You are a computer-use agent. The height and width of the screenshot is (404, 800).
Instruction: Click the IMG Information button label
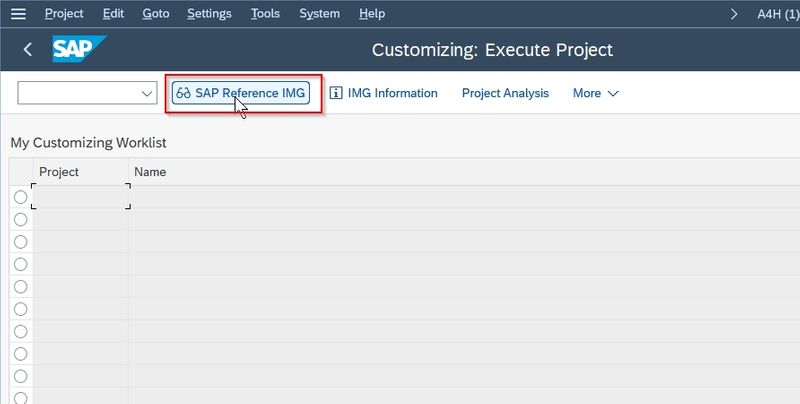(392, 93)
